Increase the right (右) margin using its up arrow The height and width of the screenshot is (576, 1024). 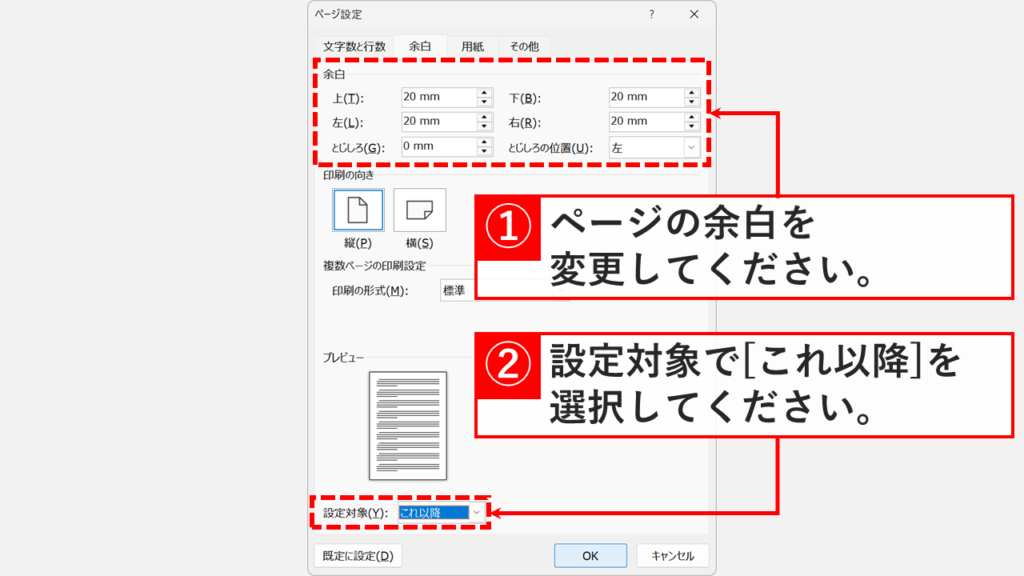(690, 117)
